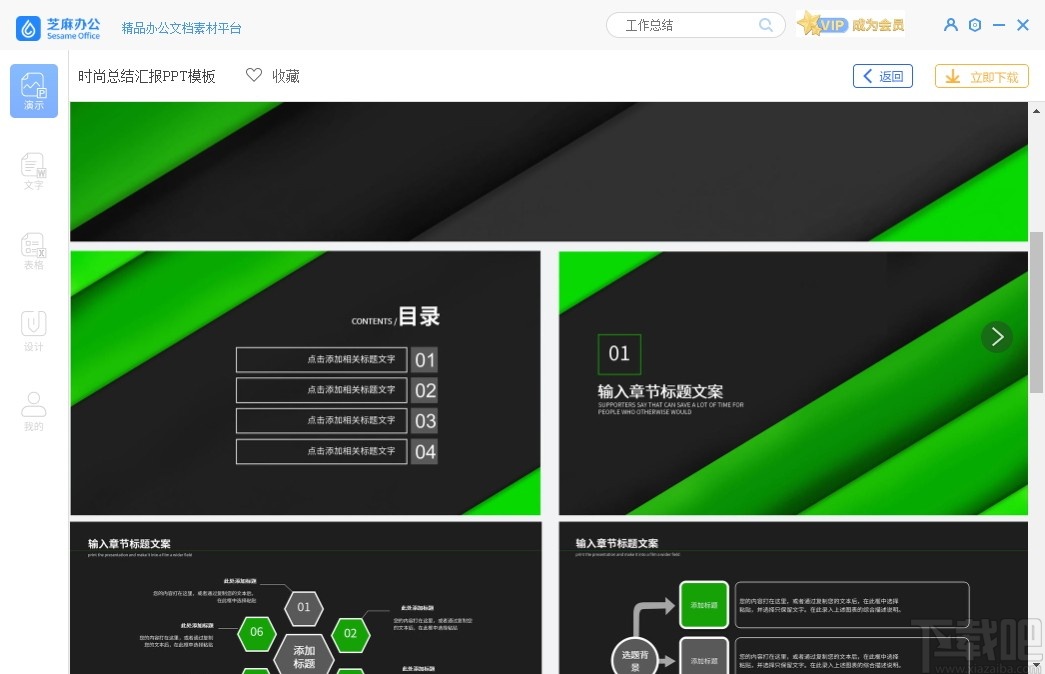Image resolution: width=1045 pixels, height=674 pixels.
Task: Select the 目录 contents slide thumbnail
Action: point(305,383)
